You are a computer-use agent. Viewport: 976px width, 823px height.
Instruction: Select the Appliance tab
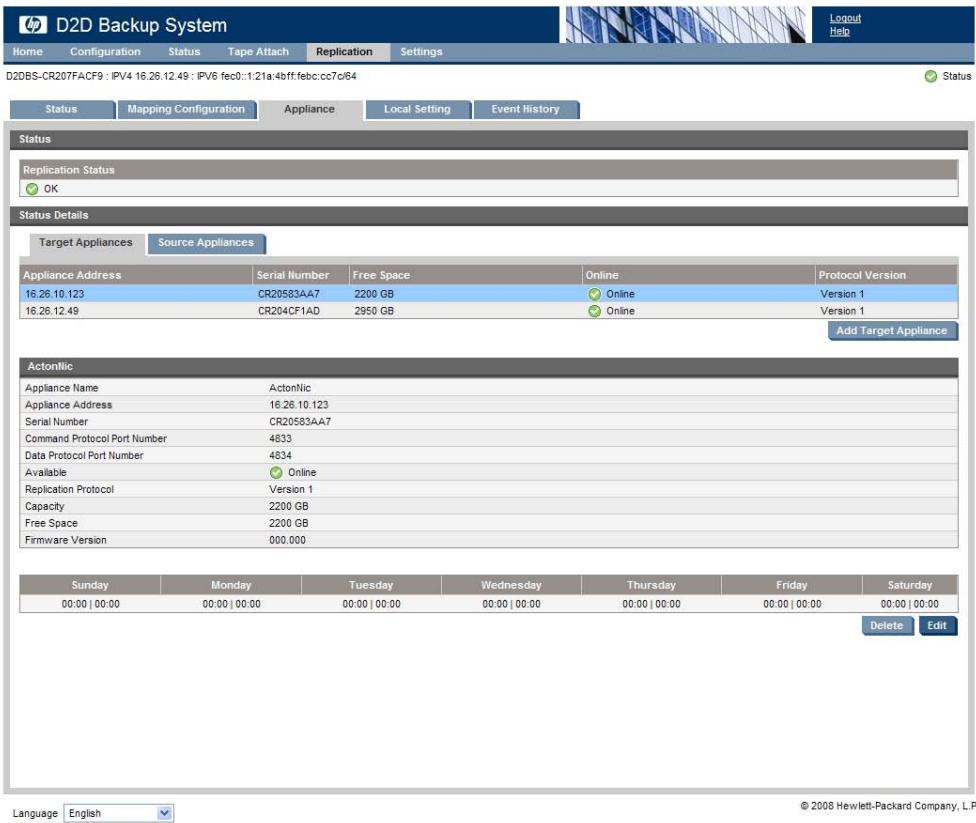(309, 109)
